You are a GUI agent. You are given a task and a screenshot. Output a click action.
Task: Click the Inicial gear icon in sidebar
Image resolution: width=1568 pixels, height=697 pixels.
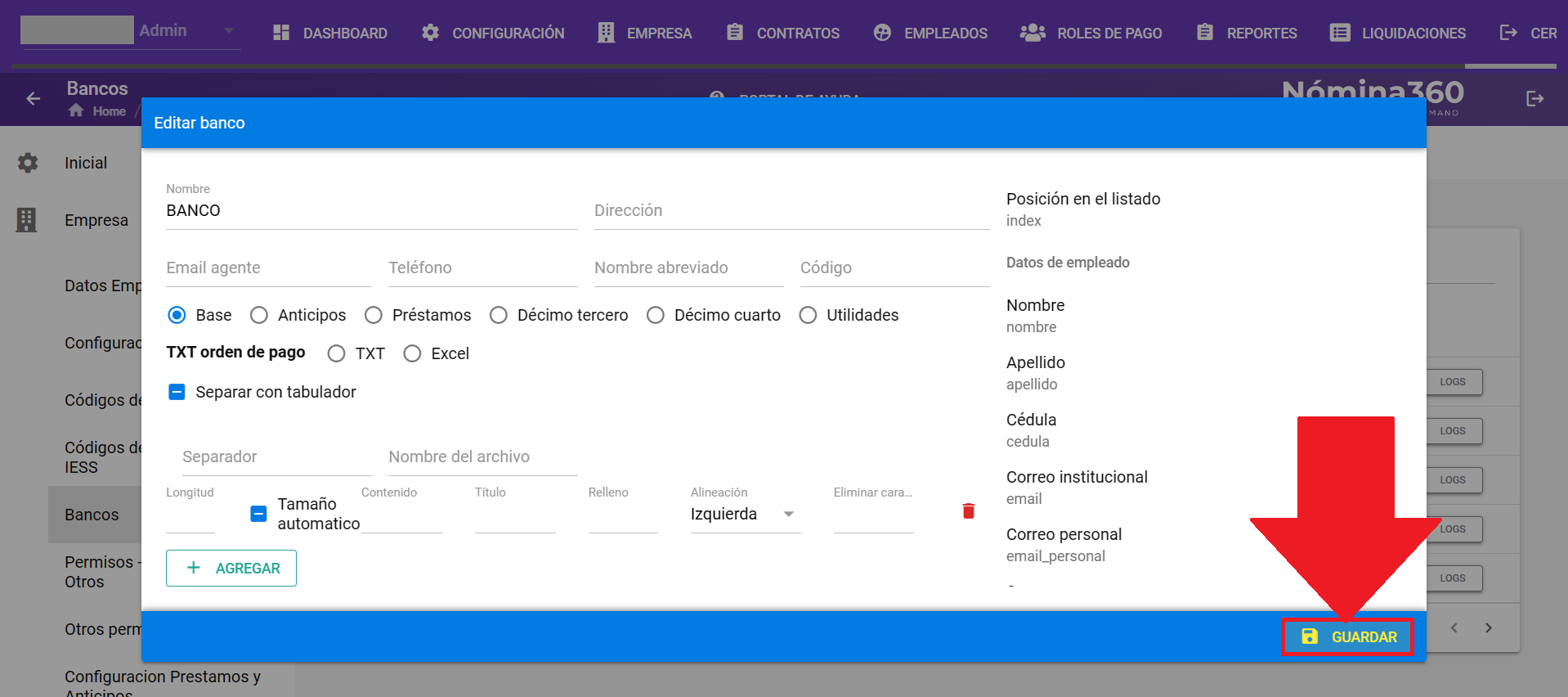coord(28,163)
